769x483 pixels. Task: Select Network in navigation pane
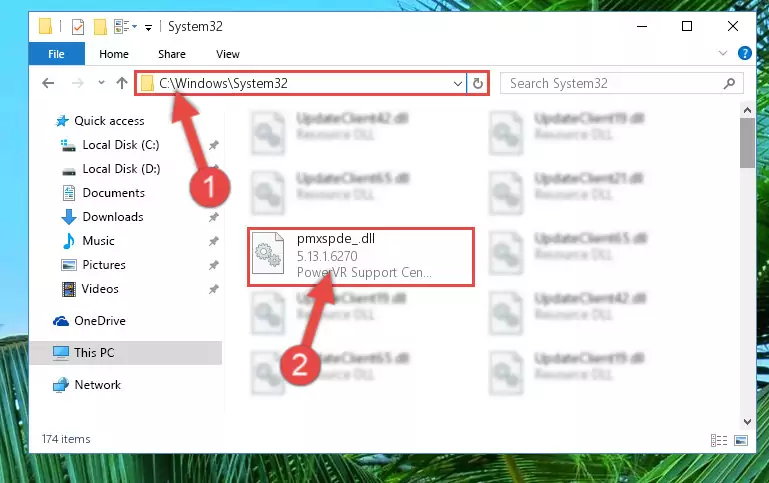[x=98, y=385]
